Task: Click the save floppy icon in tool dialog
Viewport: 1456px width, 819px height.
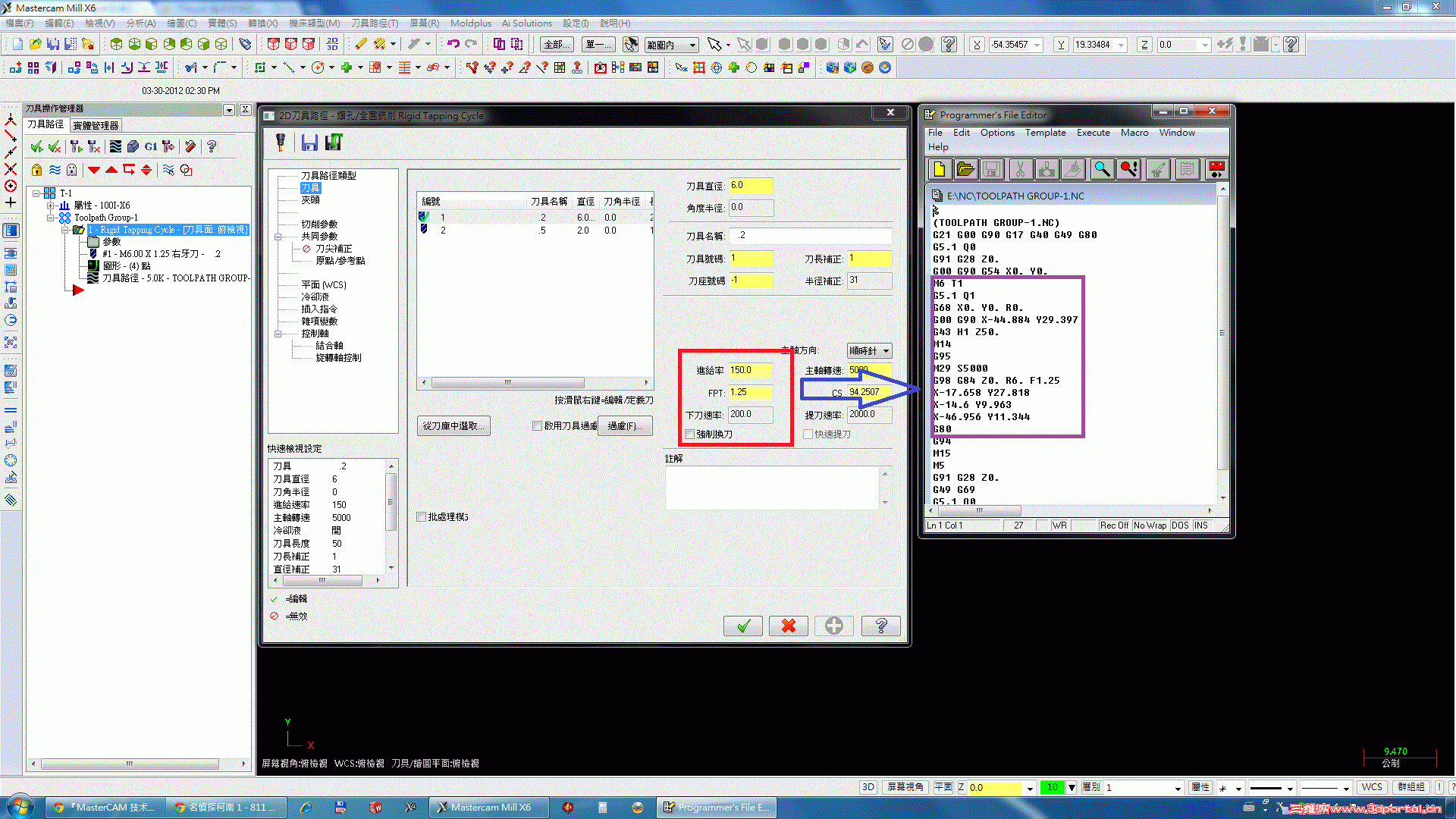Action: (309, 143)
